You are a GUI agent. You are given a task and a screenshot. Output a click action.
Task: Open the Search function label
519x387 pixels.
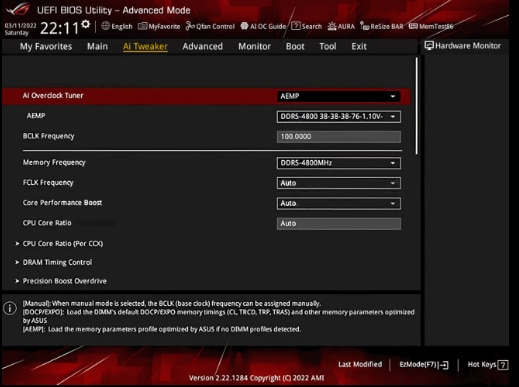click(x=312, y=26)
